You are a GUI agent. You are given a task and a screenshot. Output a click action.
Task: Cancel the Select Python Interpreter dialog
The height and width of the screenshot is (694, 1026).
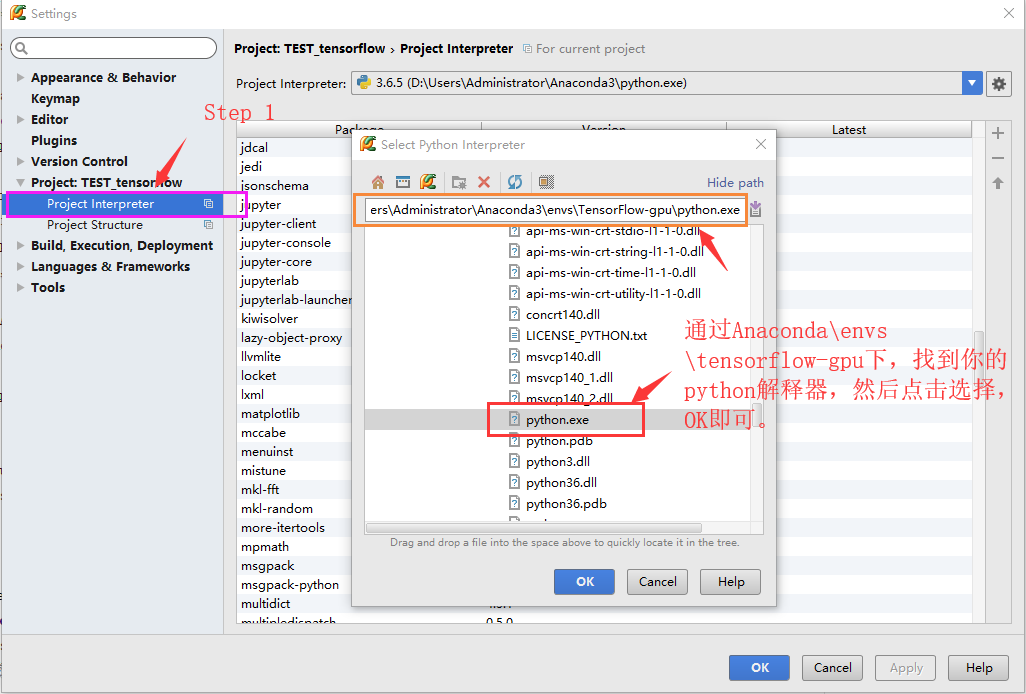pos(657,581)
